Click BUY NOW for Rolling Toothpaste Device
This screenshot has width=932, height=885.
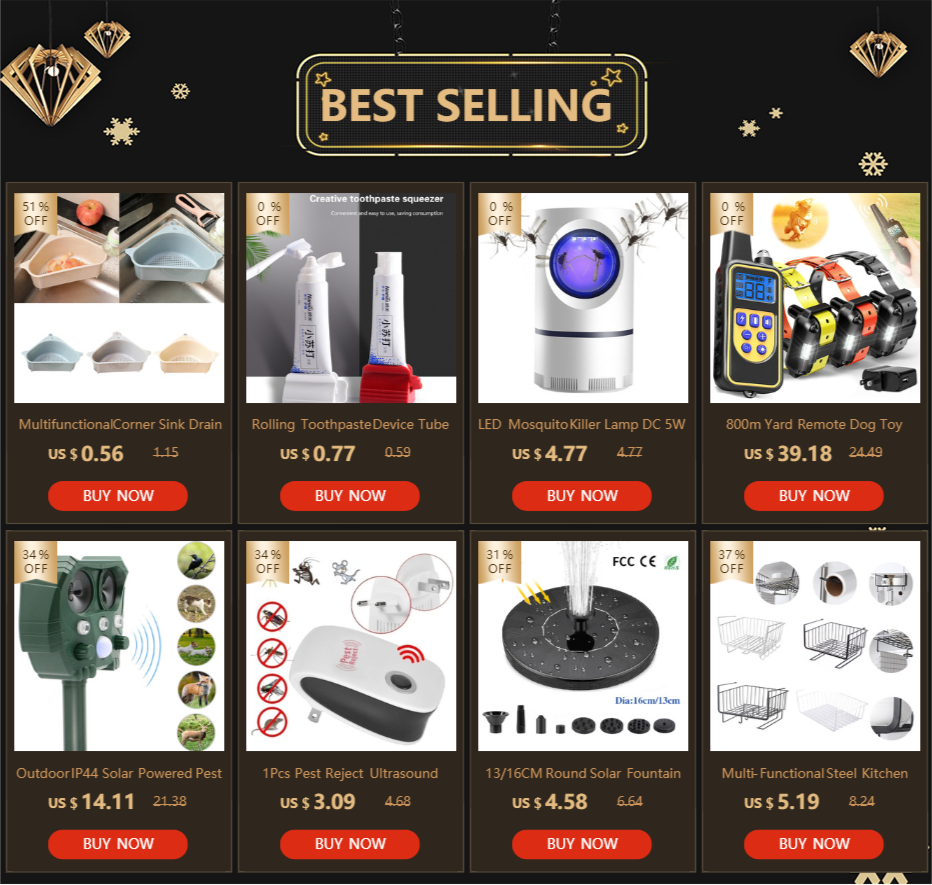tap(350, 496)
